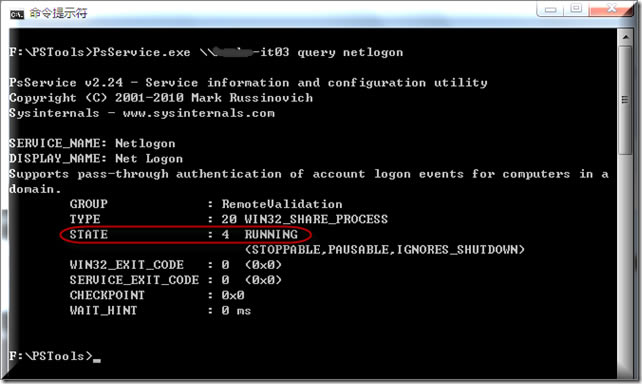Click the TYPE label

85,219
